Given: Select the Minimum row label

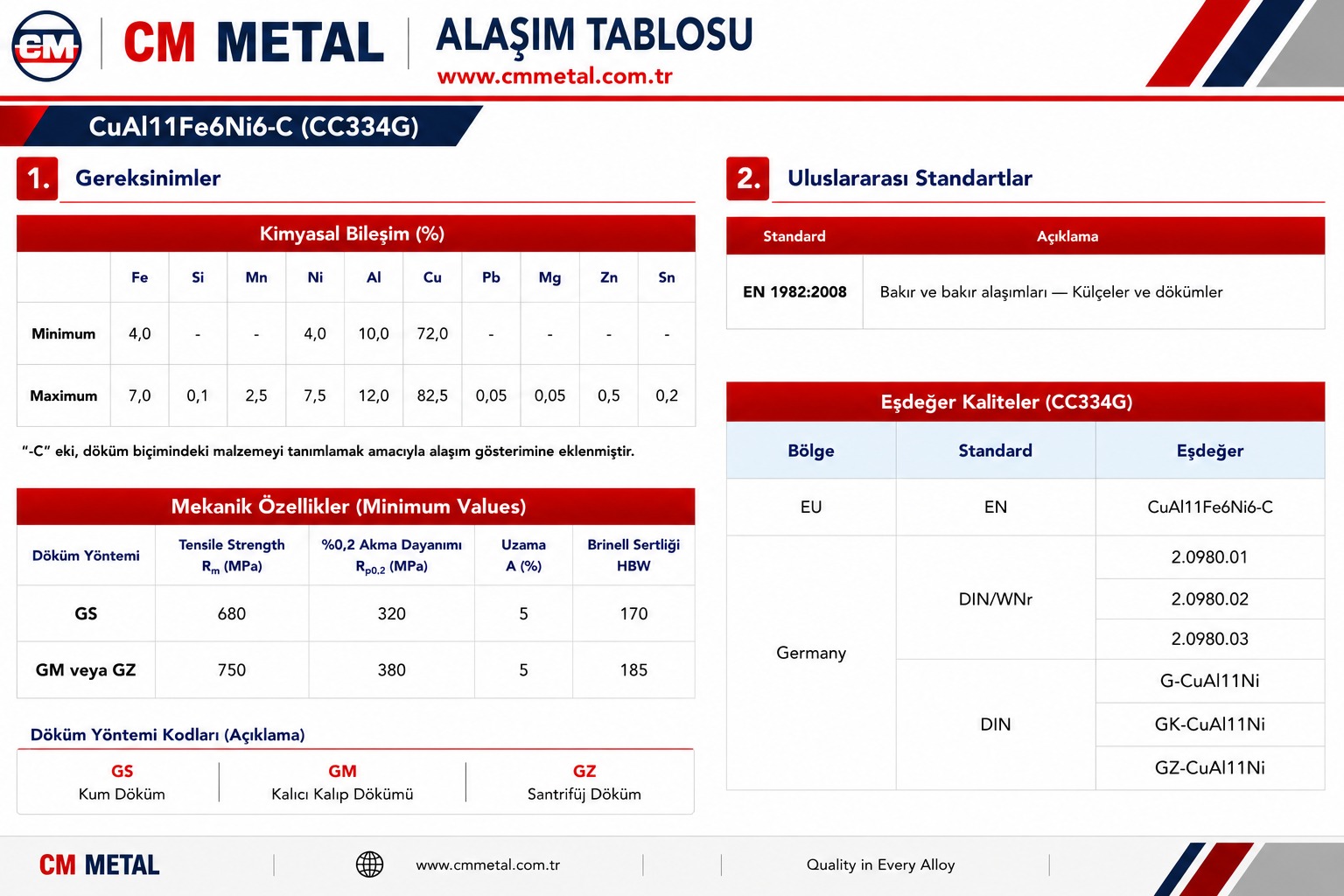Looking at the screenshot, I should (64, 334).
